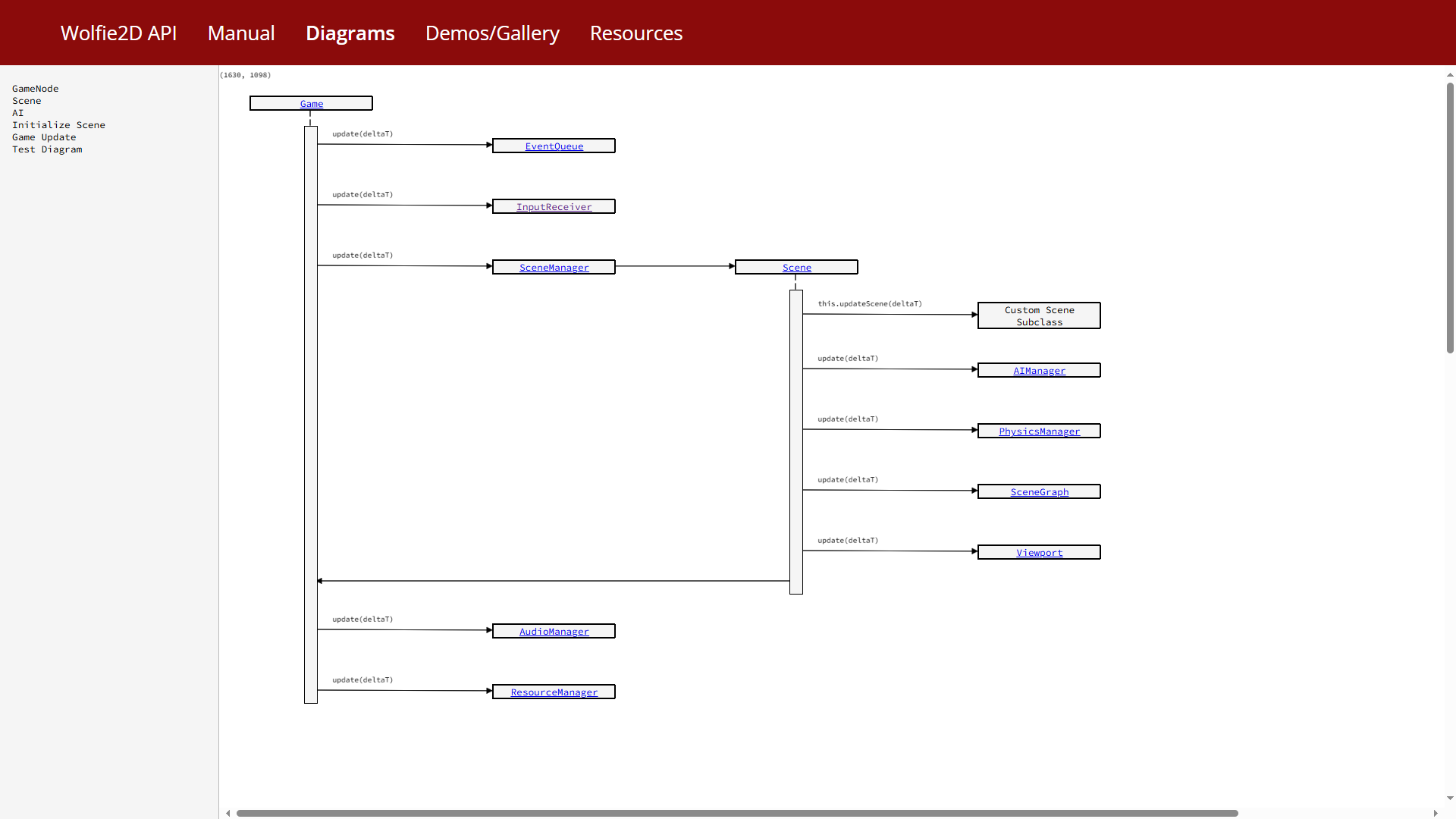The width and height of the screenshot is (1456, 819).
Task: Select AI diagram in sidebar list
Action: 17,113
